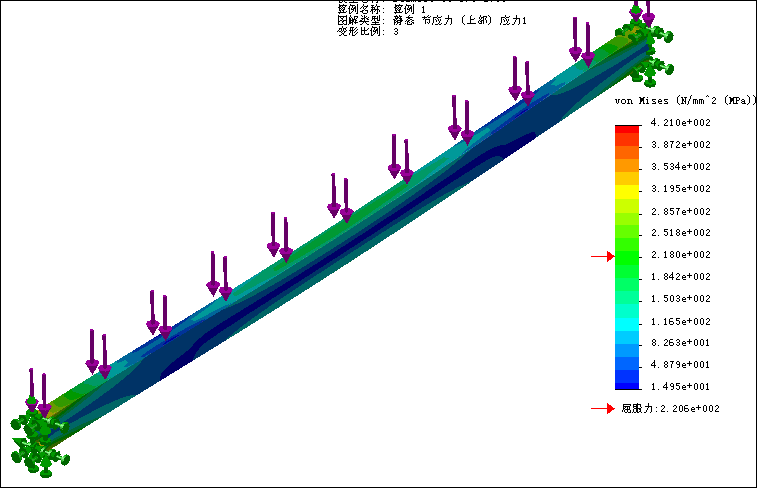This screenshot has width=757, height=488.
Task: Select the yellow band of the stress legend
Action: (x=626, y=188)
